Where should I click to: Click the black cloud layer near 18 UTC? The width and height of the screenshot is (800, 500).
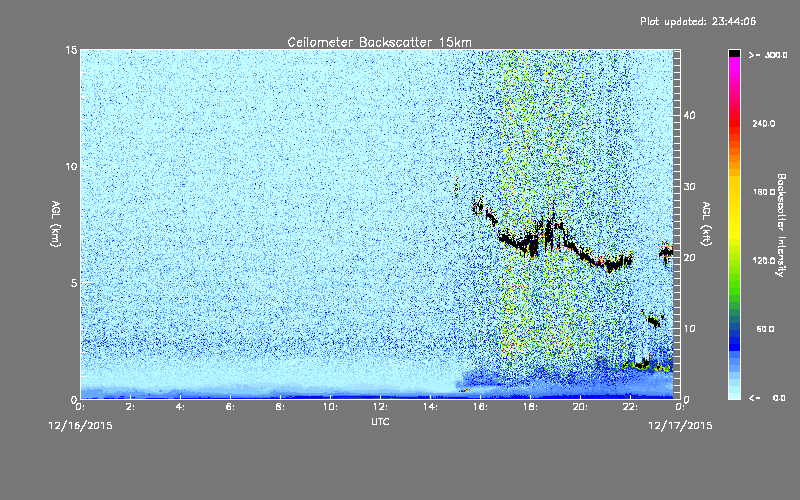click(x=531, y=243)
